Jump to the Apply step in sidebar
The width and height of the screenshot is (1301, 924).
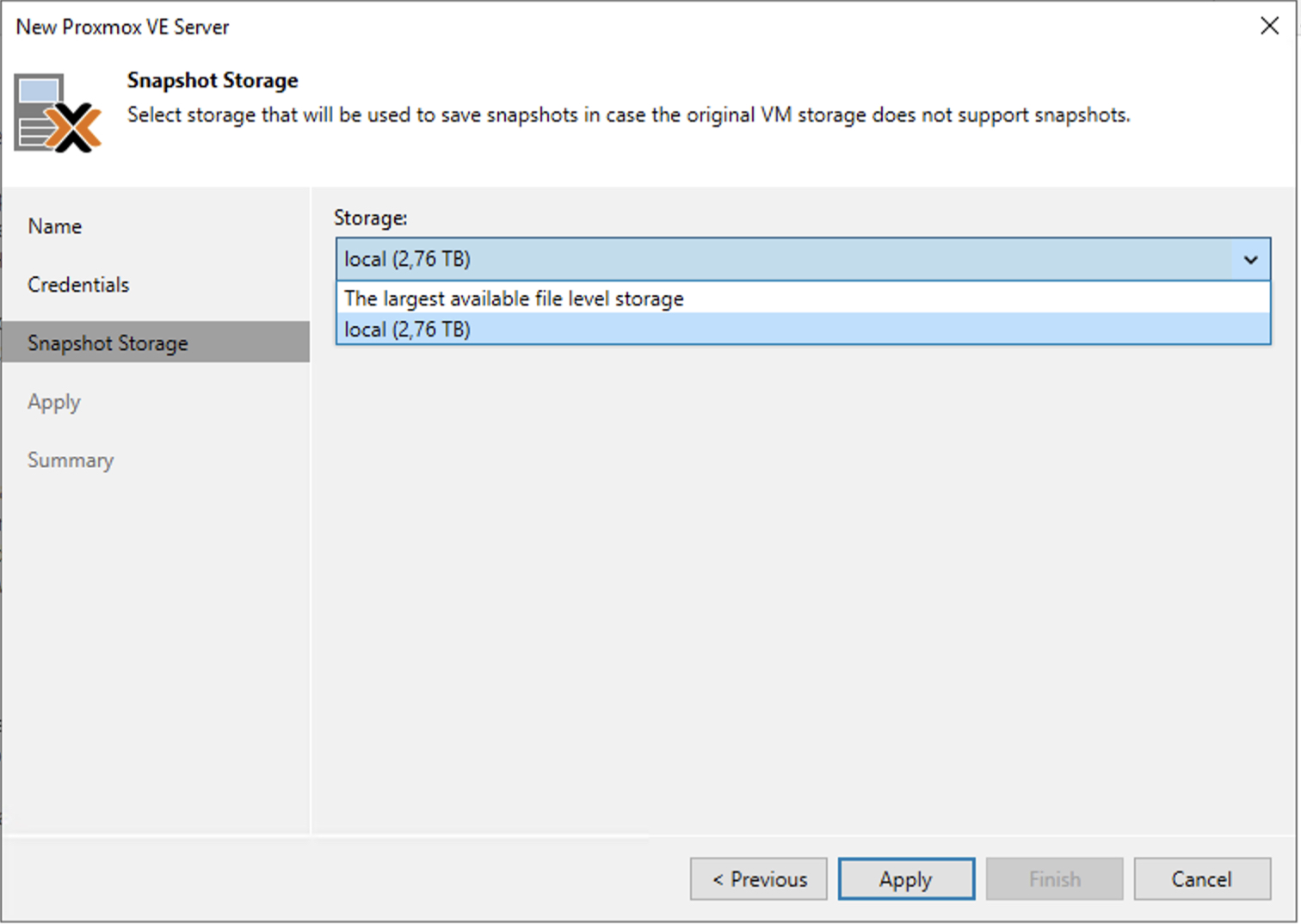click(x=53, y=402)
